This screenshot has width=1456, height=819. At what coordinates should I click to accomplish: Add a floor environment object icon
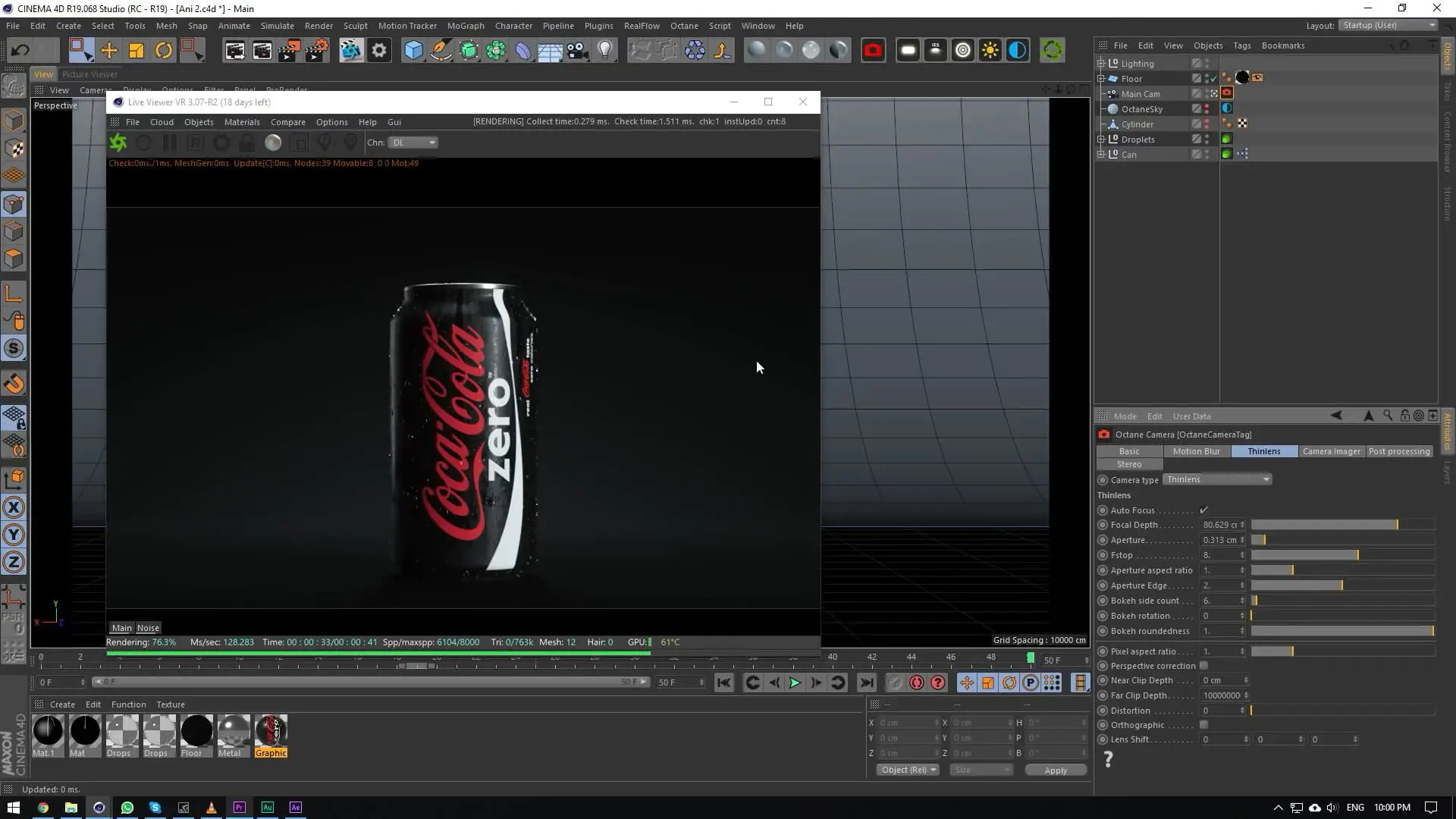(551, 51)
